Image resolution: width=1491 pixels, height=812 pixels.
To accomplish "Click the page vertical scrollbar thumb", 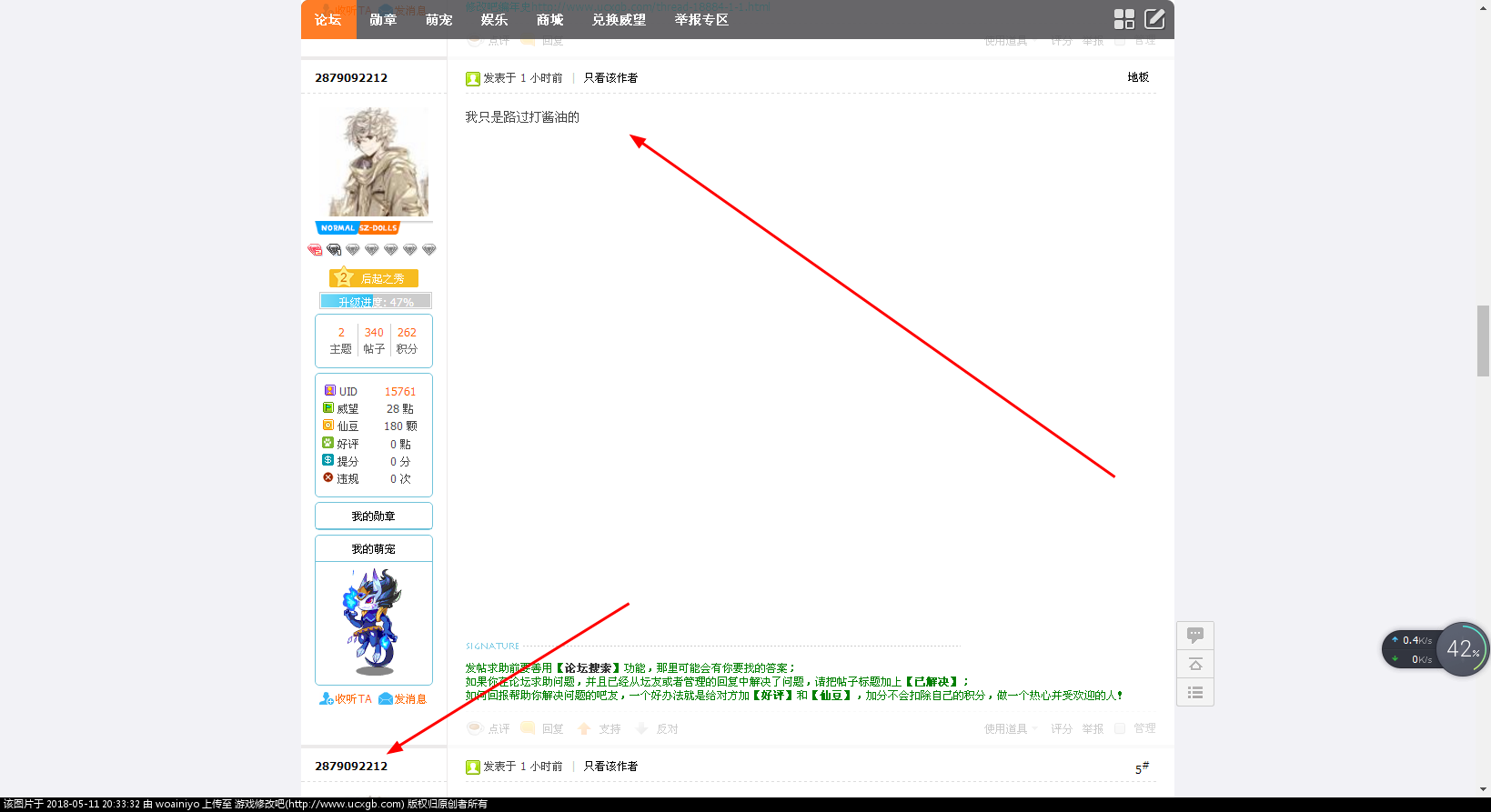I will pos(1483,341).
